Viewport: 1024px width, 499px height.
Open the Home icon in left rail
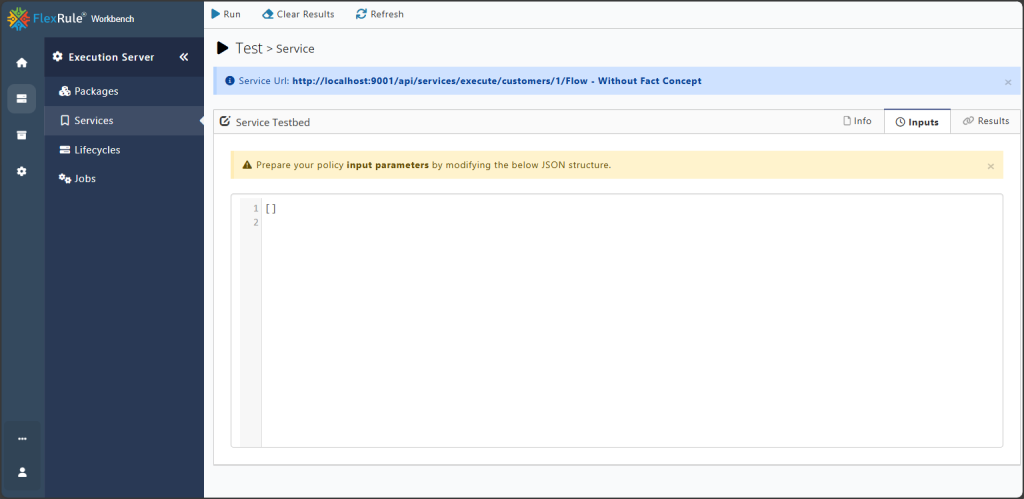point(22,63)
